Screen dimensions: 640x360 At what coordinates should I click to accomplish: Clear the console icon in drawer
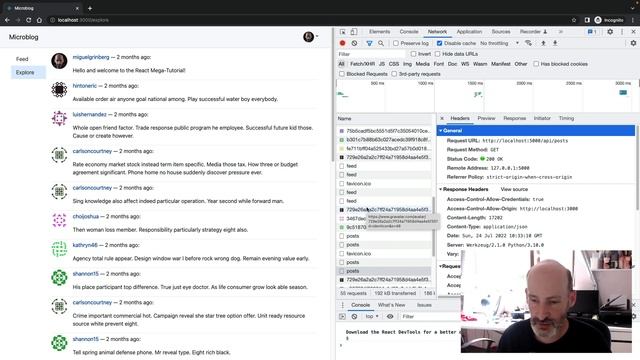[354, 317]
